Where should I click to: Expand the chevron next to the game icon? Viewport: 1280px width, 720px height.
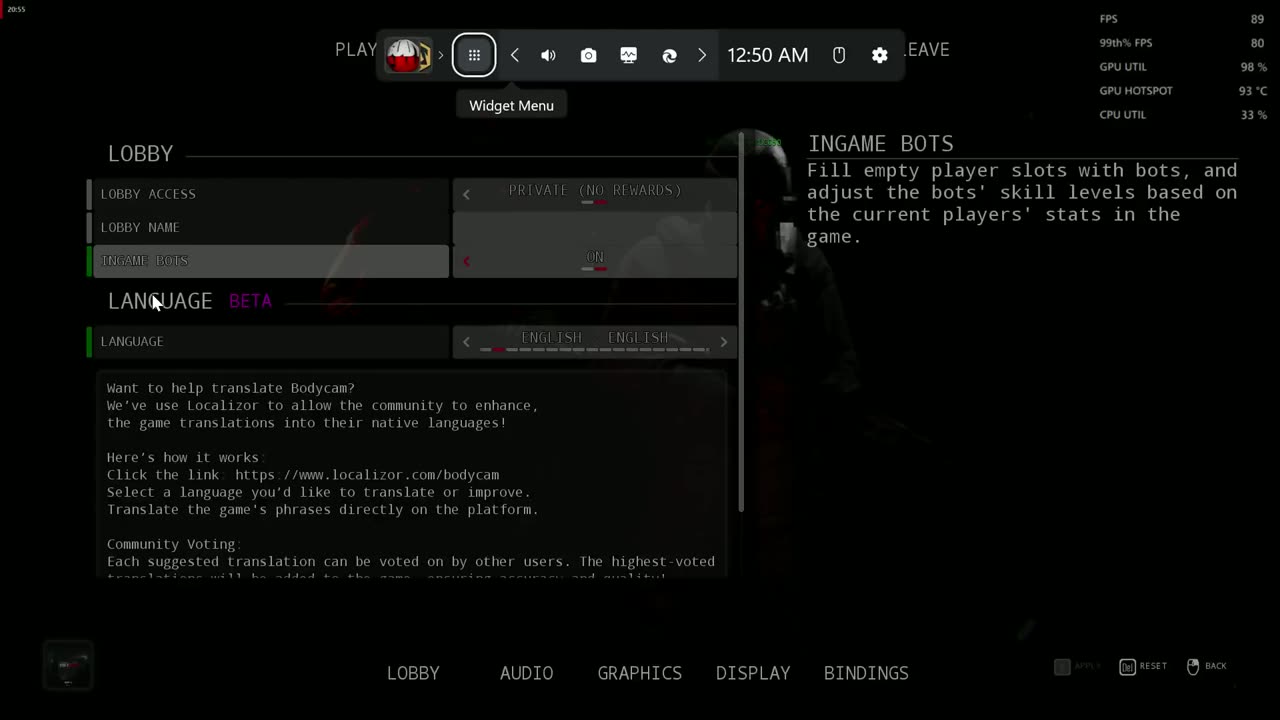click(440, 55)
